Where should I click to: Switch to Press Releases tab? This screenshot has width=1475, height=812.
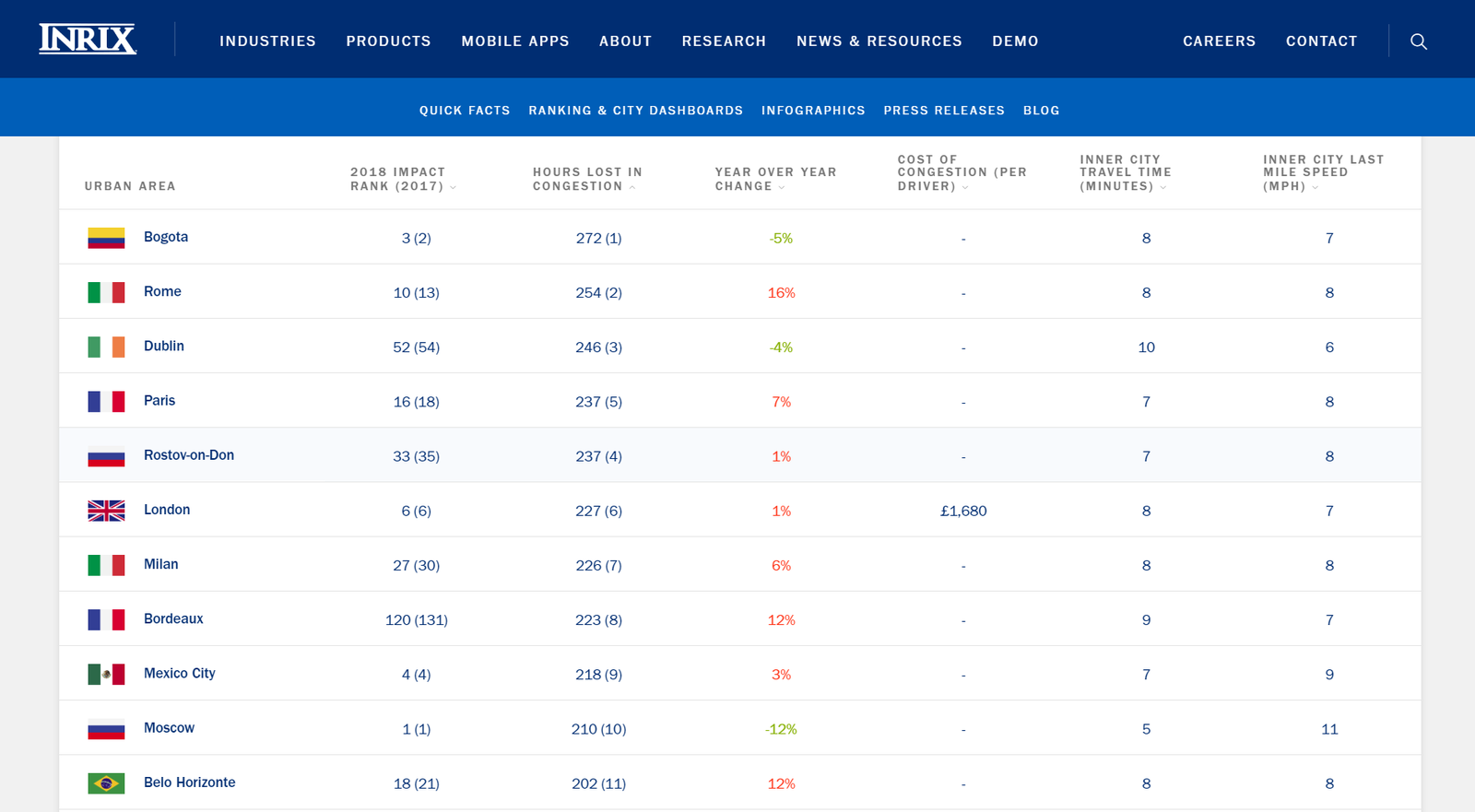[x=944, y=111]
